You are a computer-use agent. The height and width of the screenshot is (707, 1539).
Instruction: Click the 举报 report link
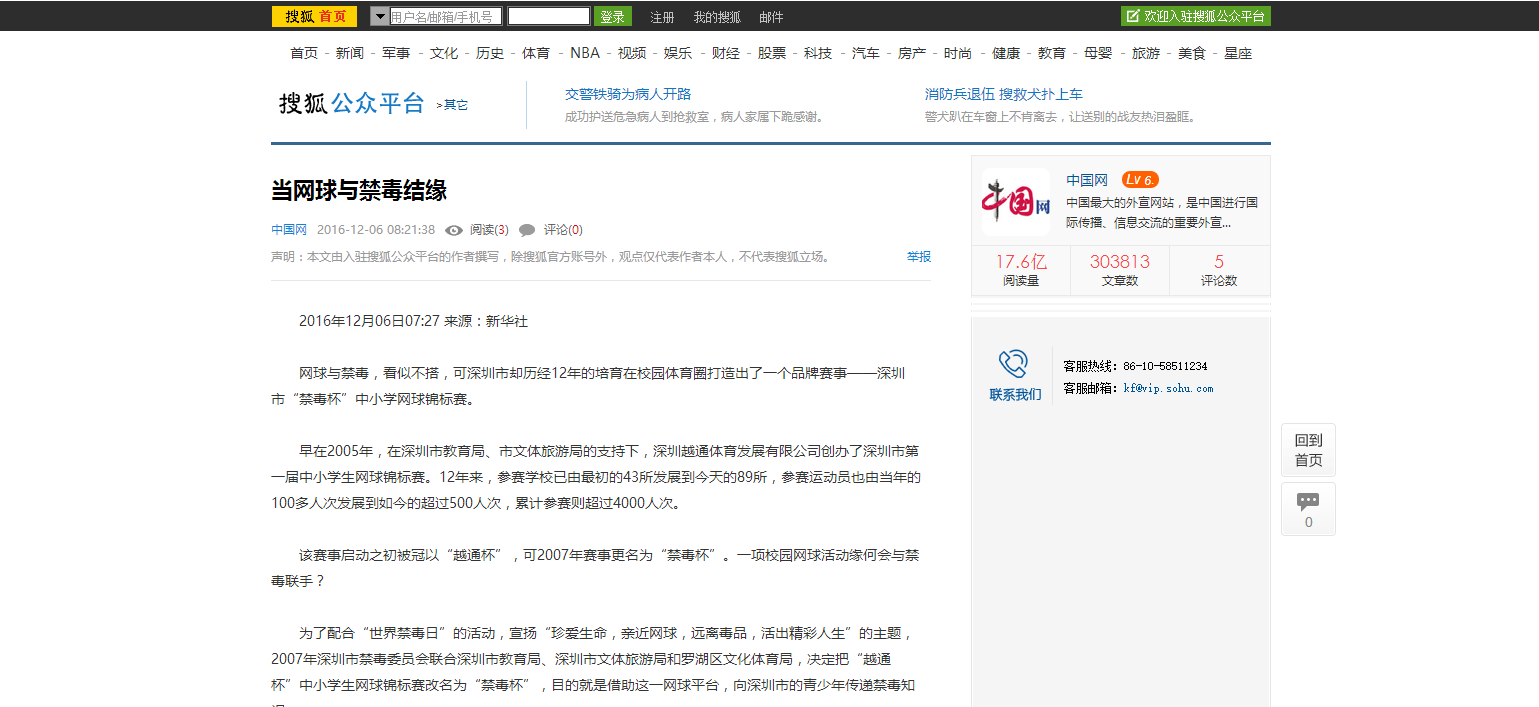(x=919, y=257)
